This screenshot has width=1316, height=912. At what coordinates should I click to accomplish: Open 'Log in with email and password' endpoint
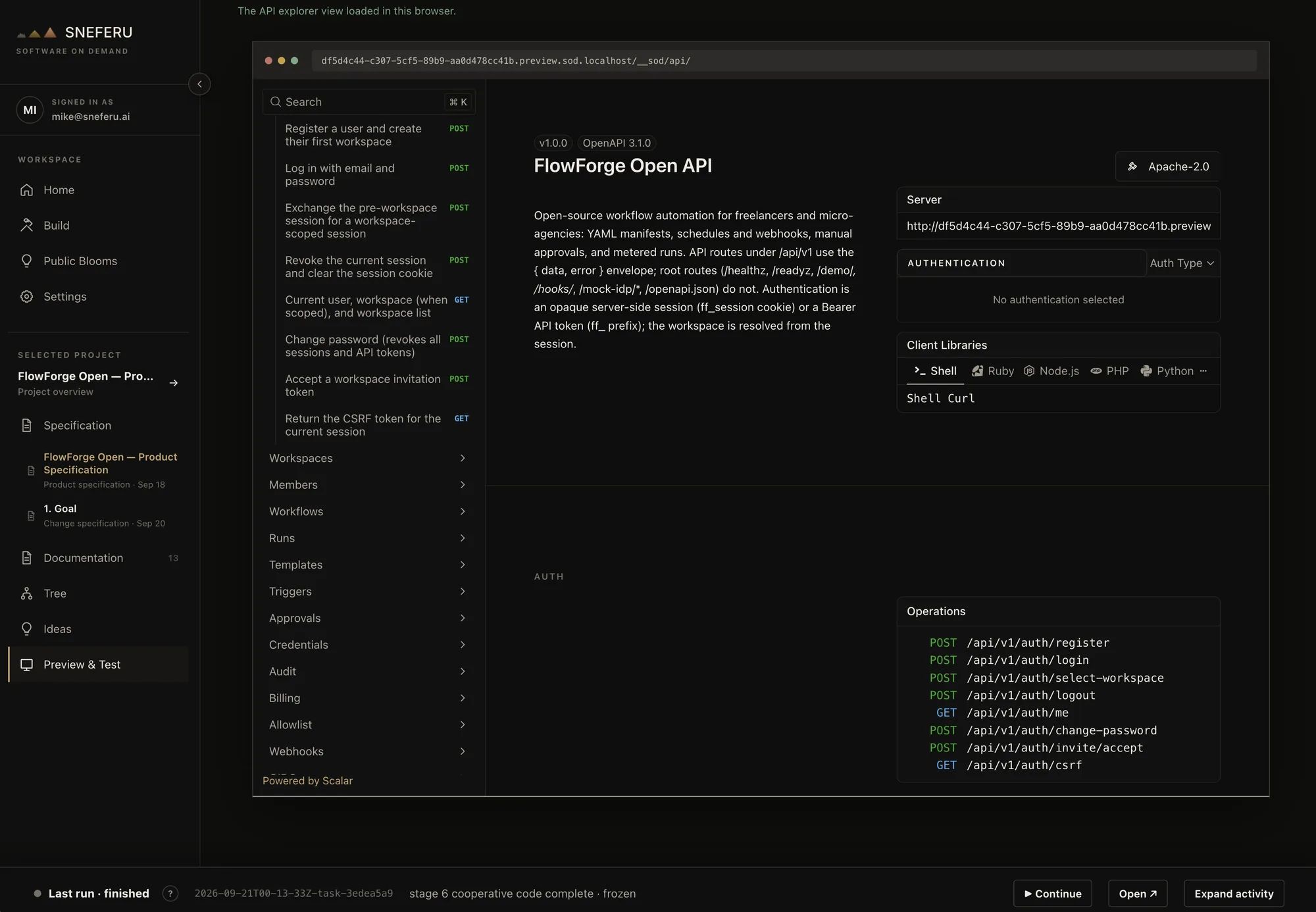click(x=376, y=174)
